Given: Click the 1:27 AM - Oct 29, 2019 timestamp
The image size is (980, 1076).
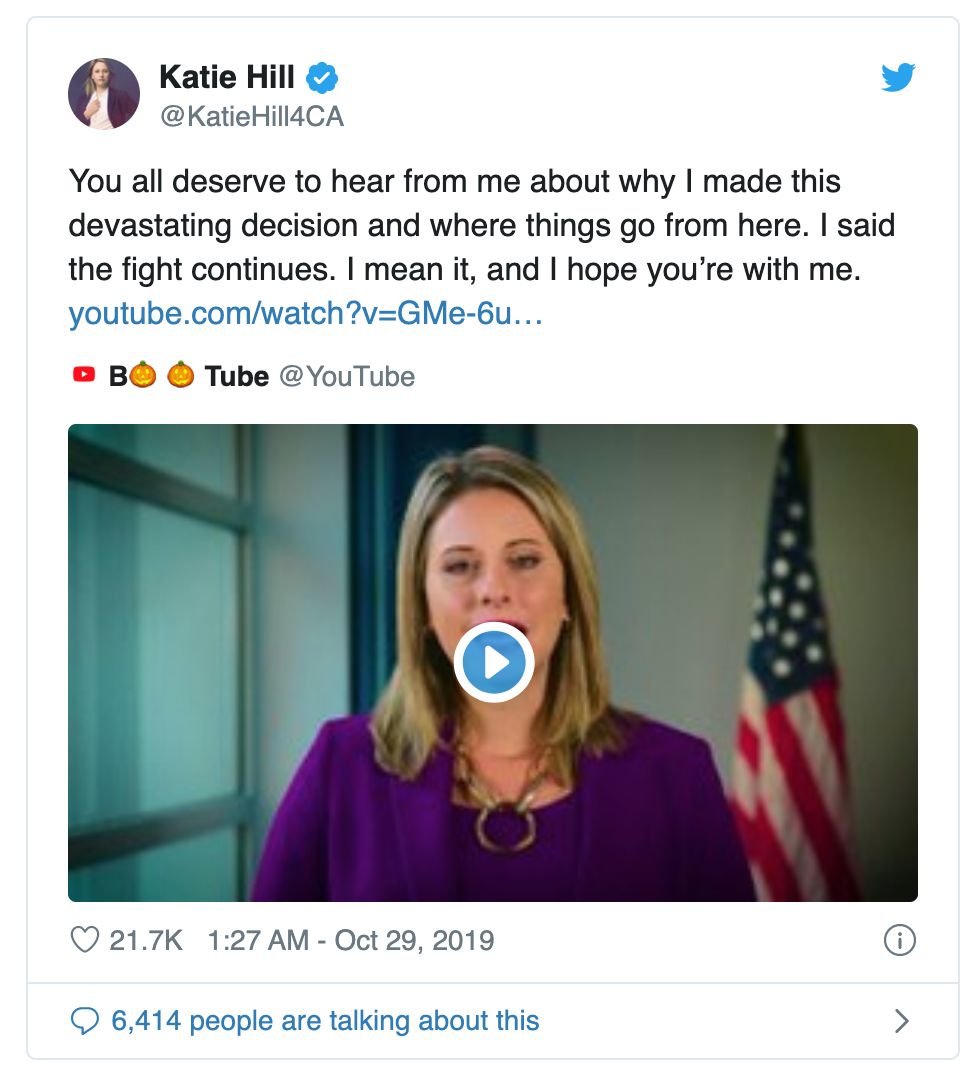Looking at the screenshot, I should (x=350, y=940).
